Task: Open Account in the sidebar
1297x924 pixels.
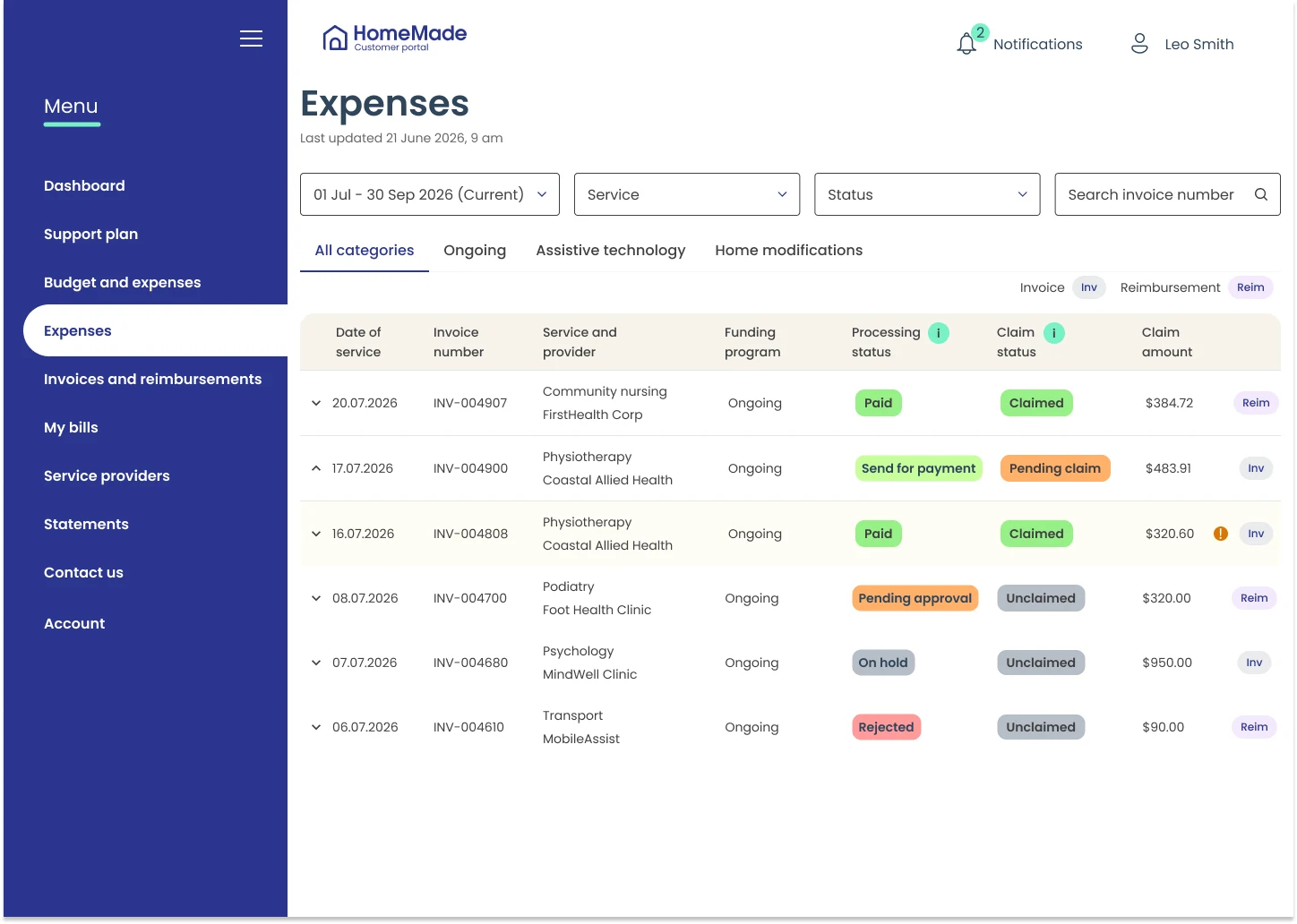Action: click(74, 623)
